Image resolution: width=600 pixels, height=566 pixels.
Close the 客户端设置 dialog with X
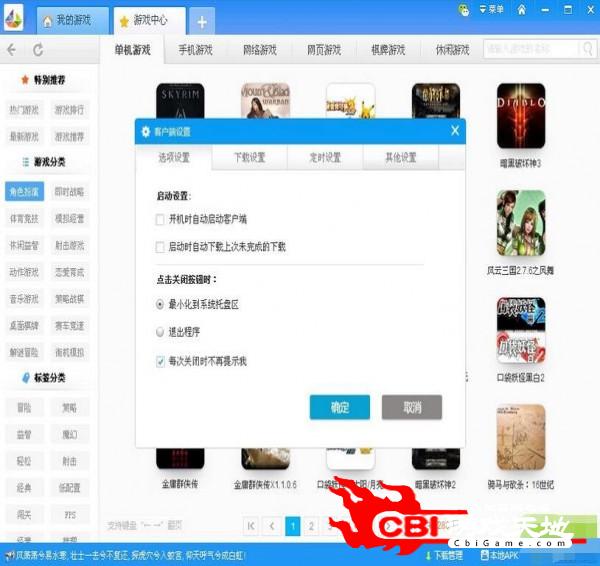point(455,131)
